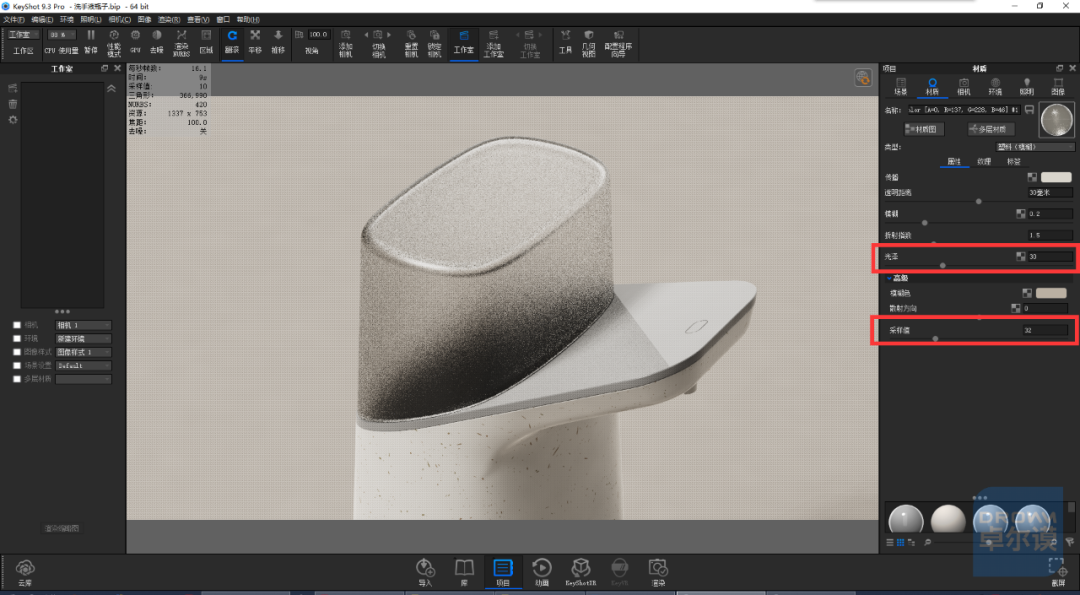Click the 材质图 material graph button

pyautogui.click(x=924, y=129)
